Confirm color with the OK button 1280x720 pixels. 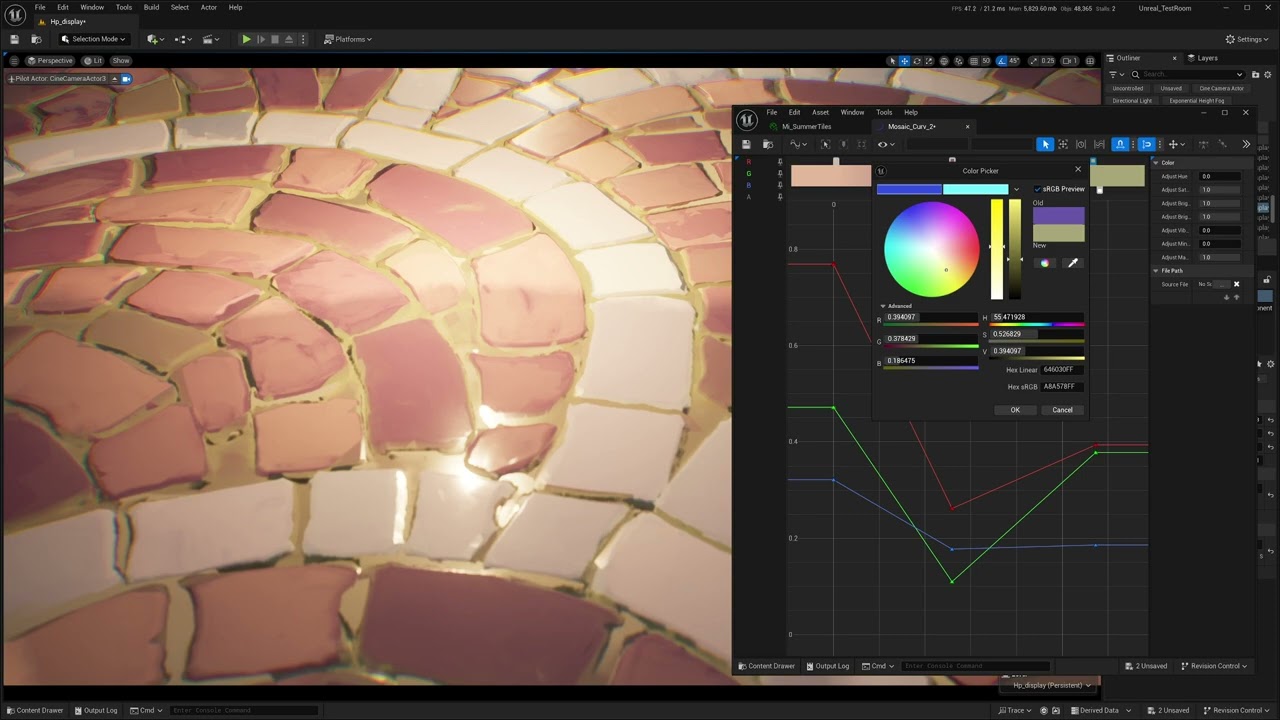(1015, 410)
